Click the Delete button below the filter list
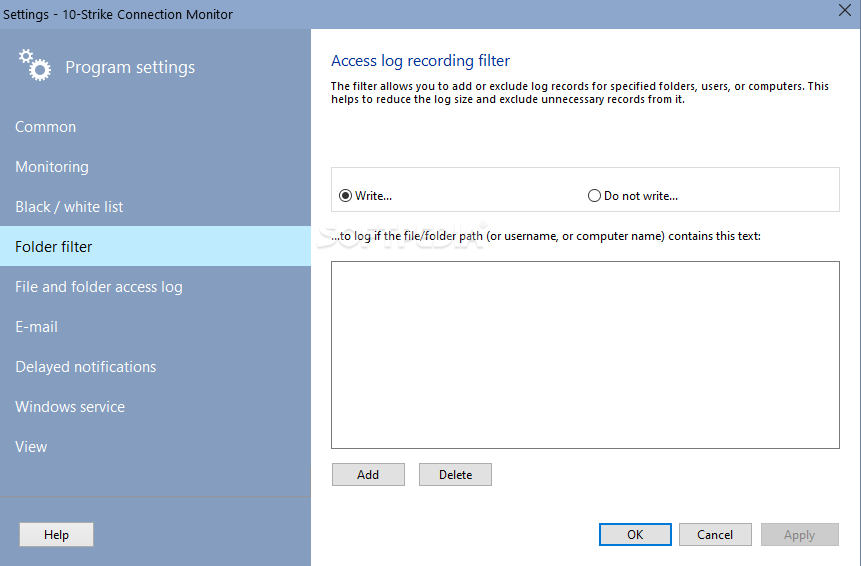The height and width of the screenshot is (566, 861). [455, 475]
